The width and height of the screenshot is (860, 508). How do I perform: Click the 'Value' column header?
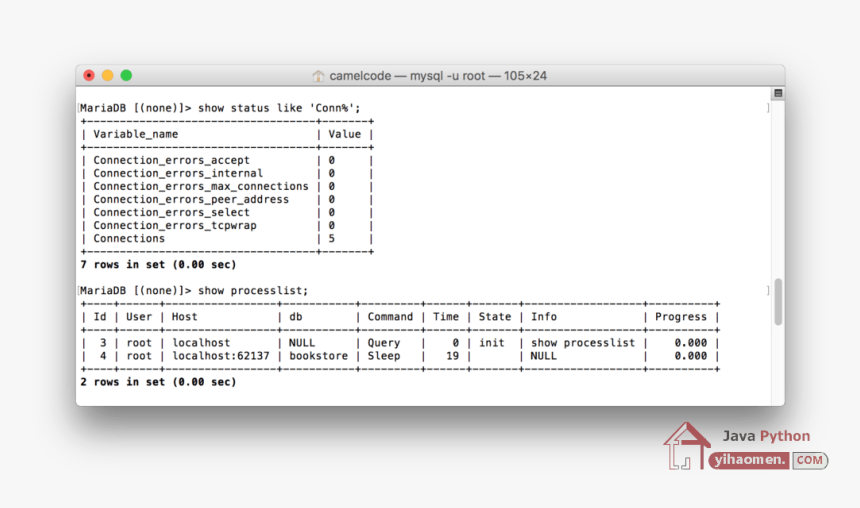344,134
